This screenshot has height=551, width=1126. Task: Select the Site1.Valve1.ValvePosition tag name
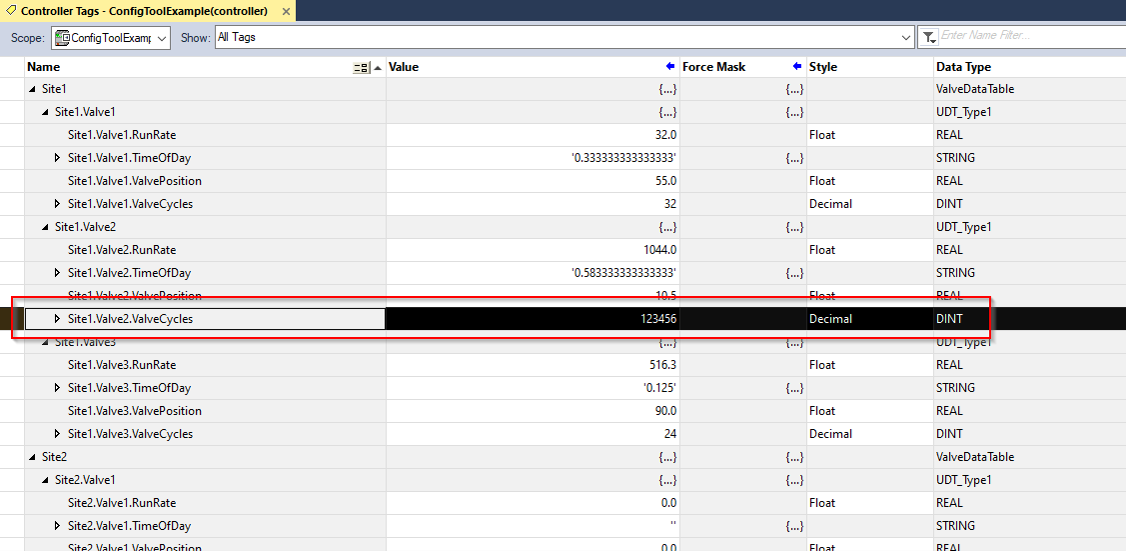tap(135, 180)
